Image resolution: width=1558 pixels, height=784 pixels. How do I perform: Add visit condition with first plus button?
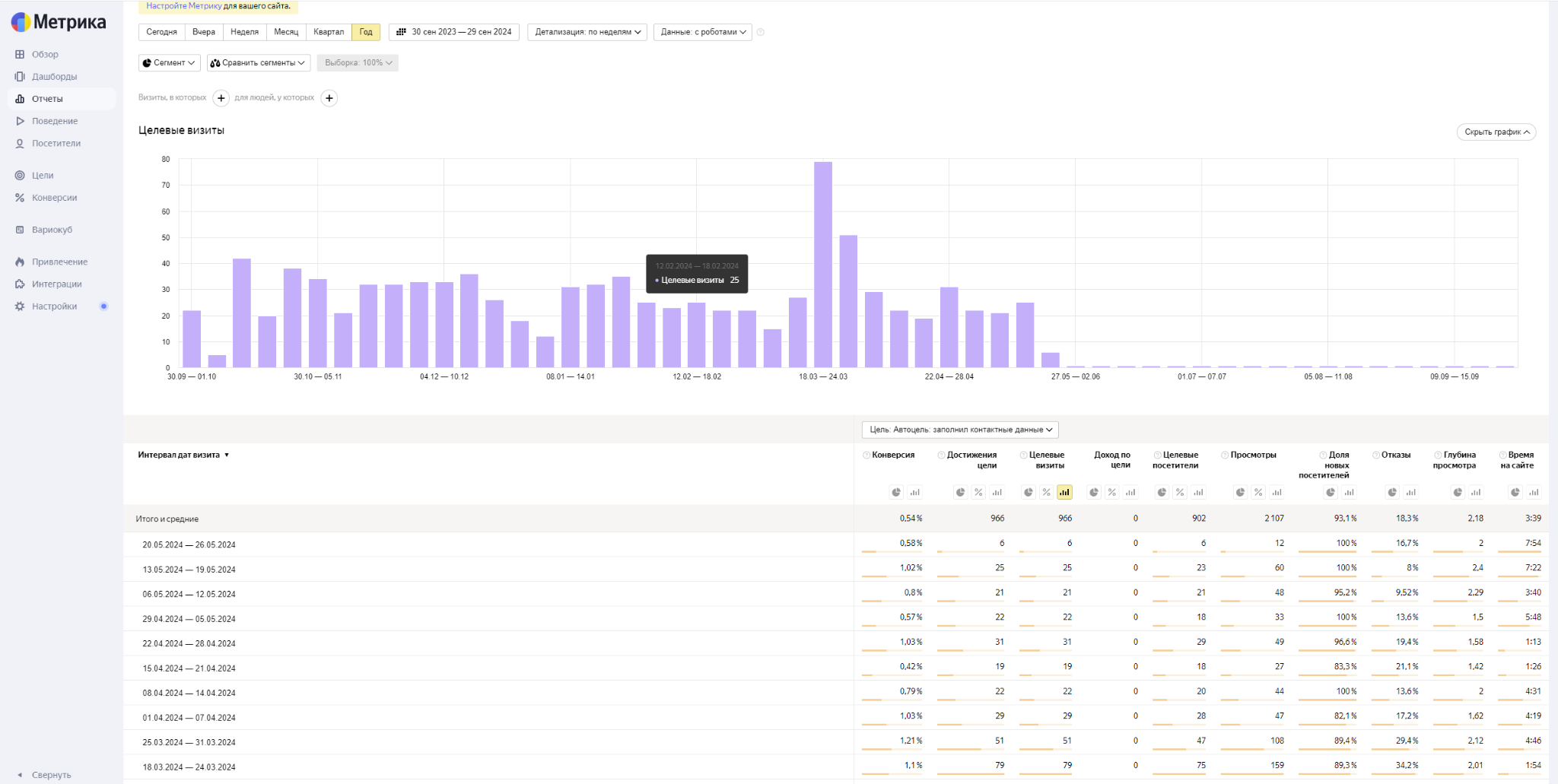point(221,98)
